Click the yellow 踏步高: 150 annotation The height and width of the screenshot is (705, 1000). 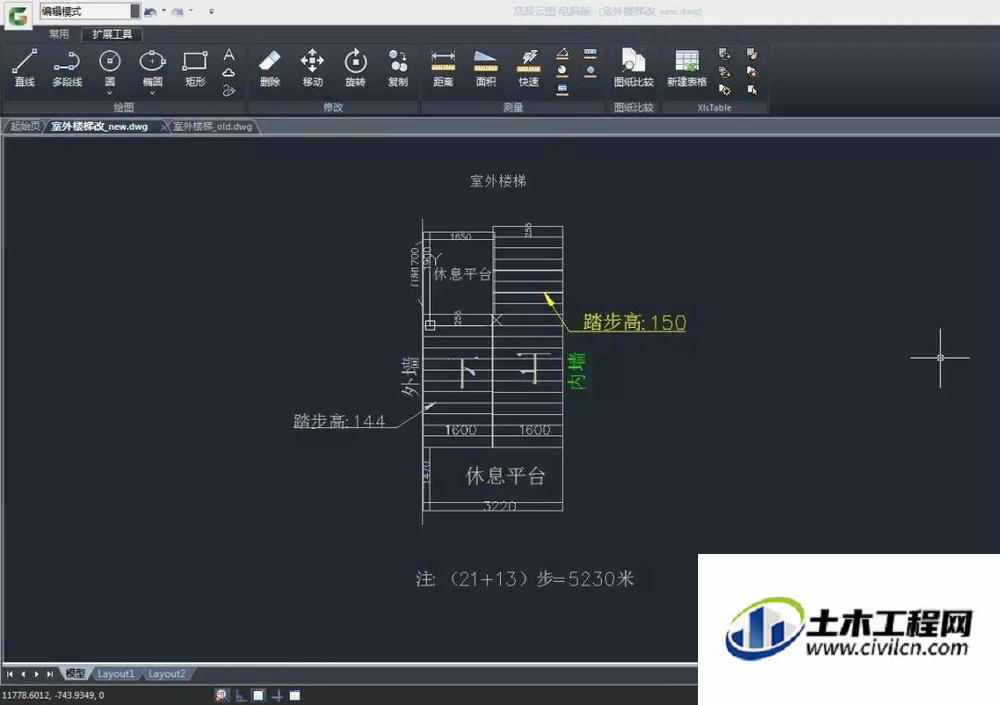point(635,322)
